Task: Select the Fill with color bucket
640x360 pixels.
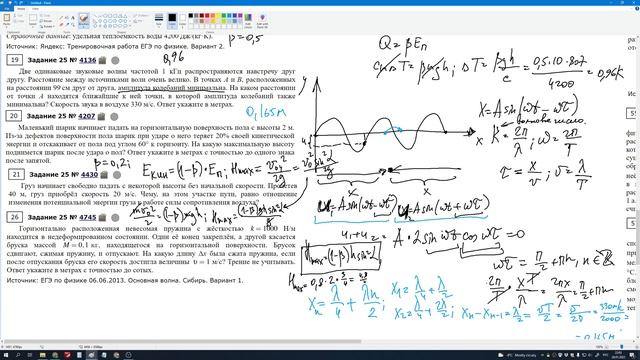Action: click(67, 18)
